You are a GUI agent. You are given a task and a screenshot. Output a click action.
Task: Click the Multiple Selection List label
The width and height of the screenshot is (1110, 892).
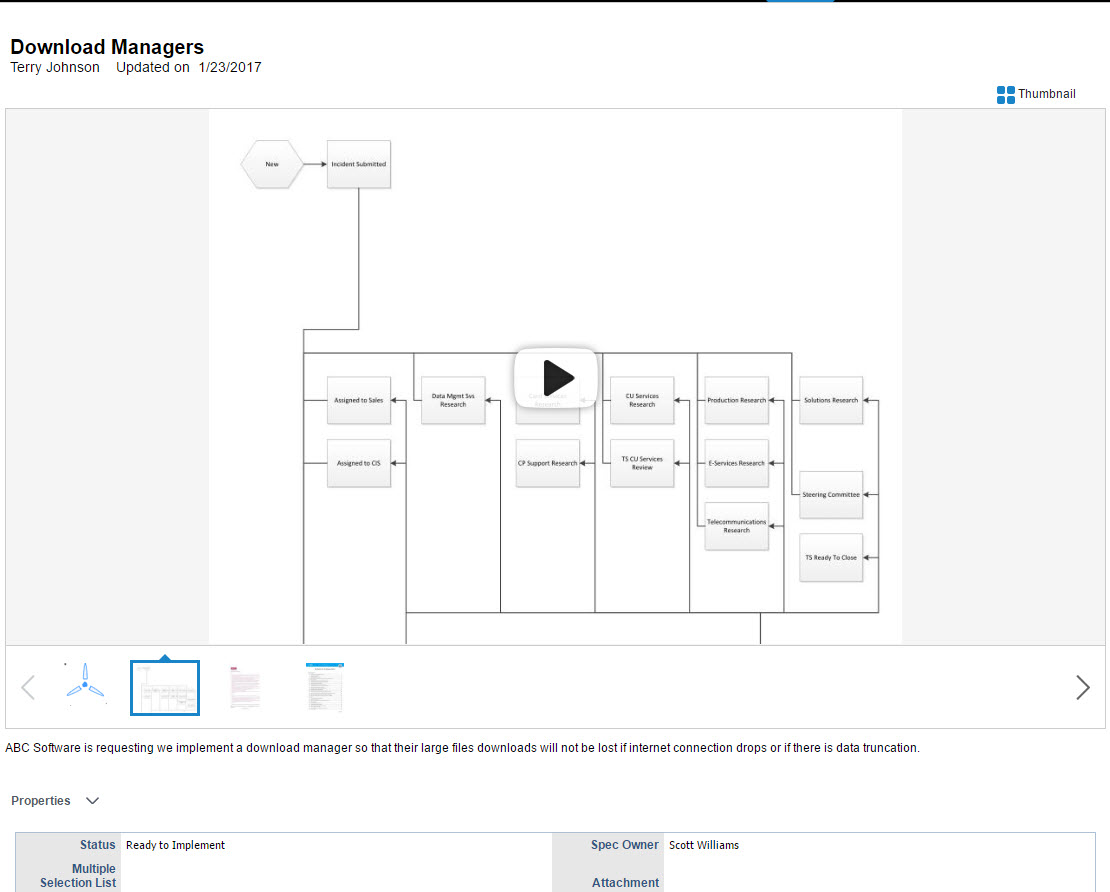coord(78,876)
